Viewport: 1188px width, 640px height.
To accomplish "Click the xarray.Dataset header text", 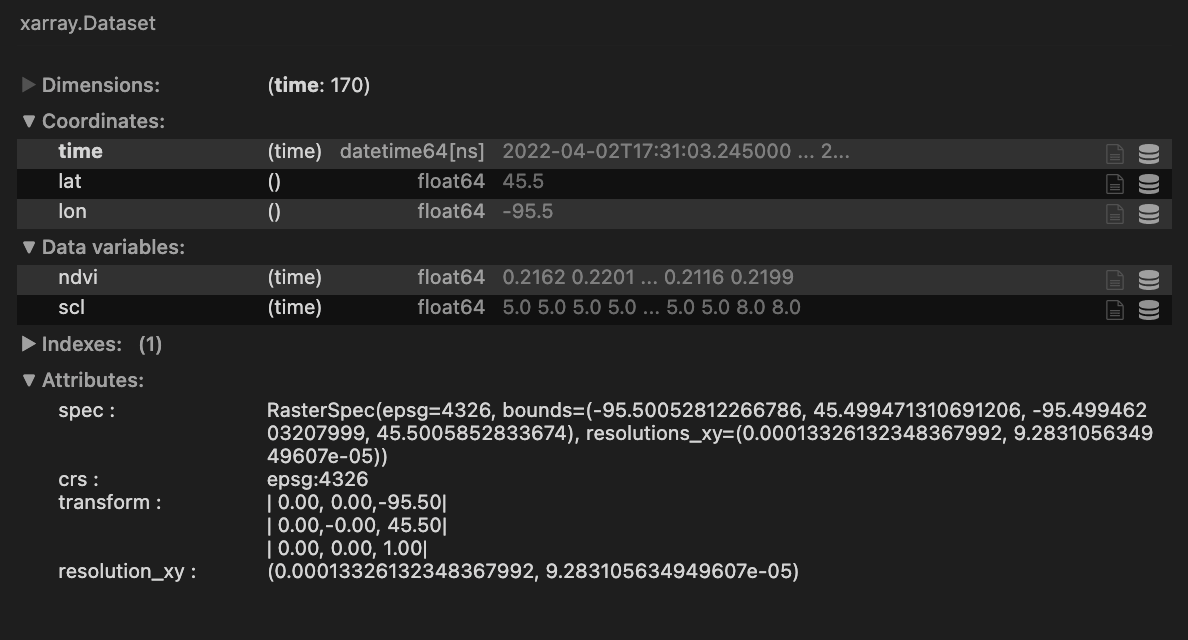I will [88, 23].
